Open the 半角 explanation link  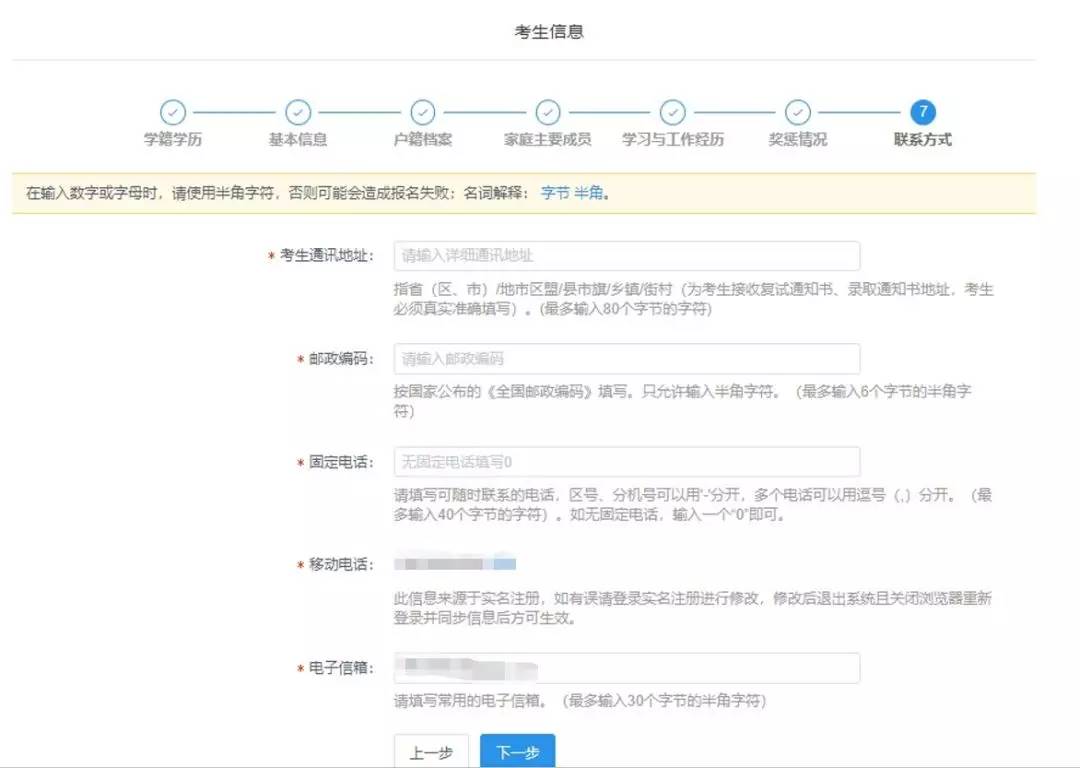[589, 193]
